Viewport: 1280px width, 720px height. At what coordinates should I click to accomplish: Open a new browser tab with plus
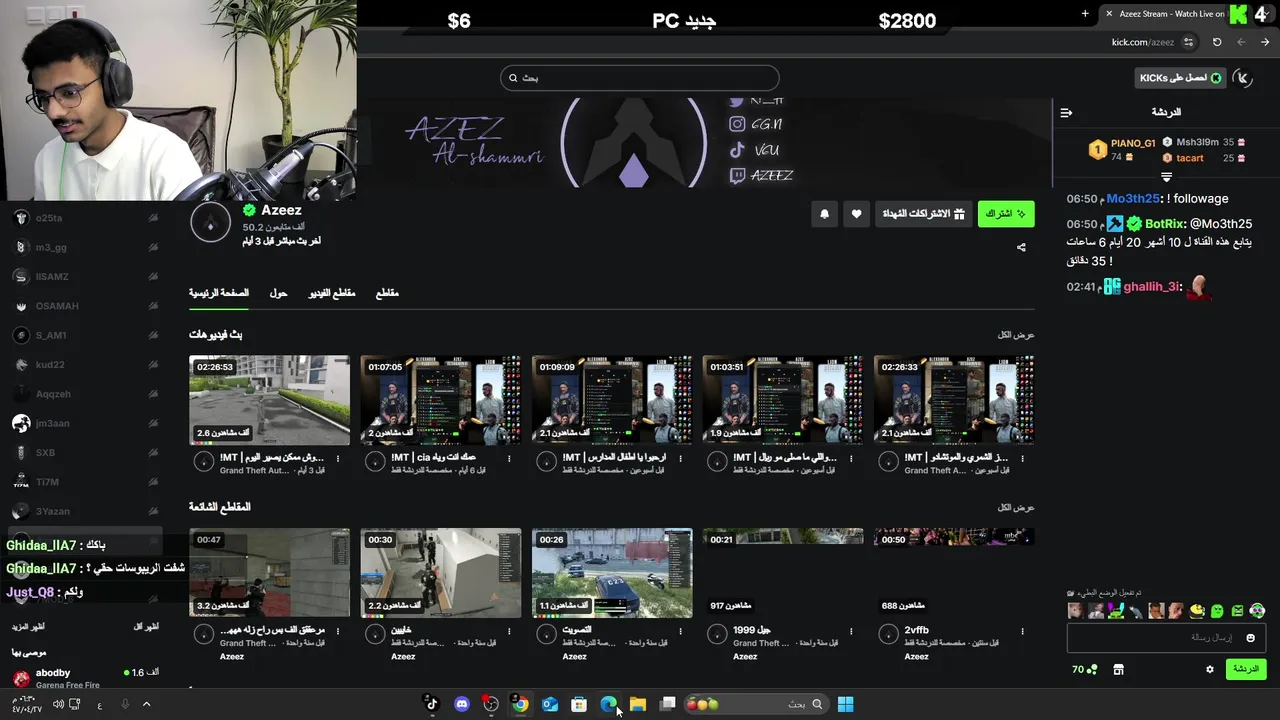1085,14
